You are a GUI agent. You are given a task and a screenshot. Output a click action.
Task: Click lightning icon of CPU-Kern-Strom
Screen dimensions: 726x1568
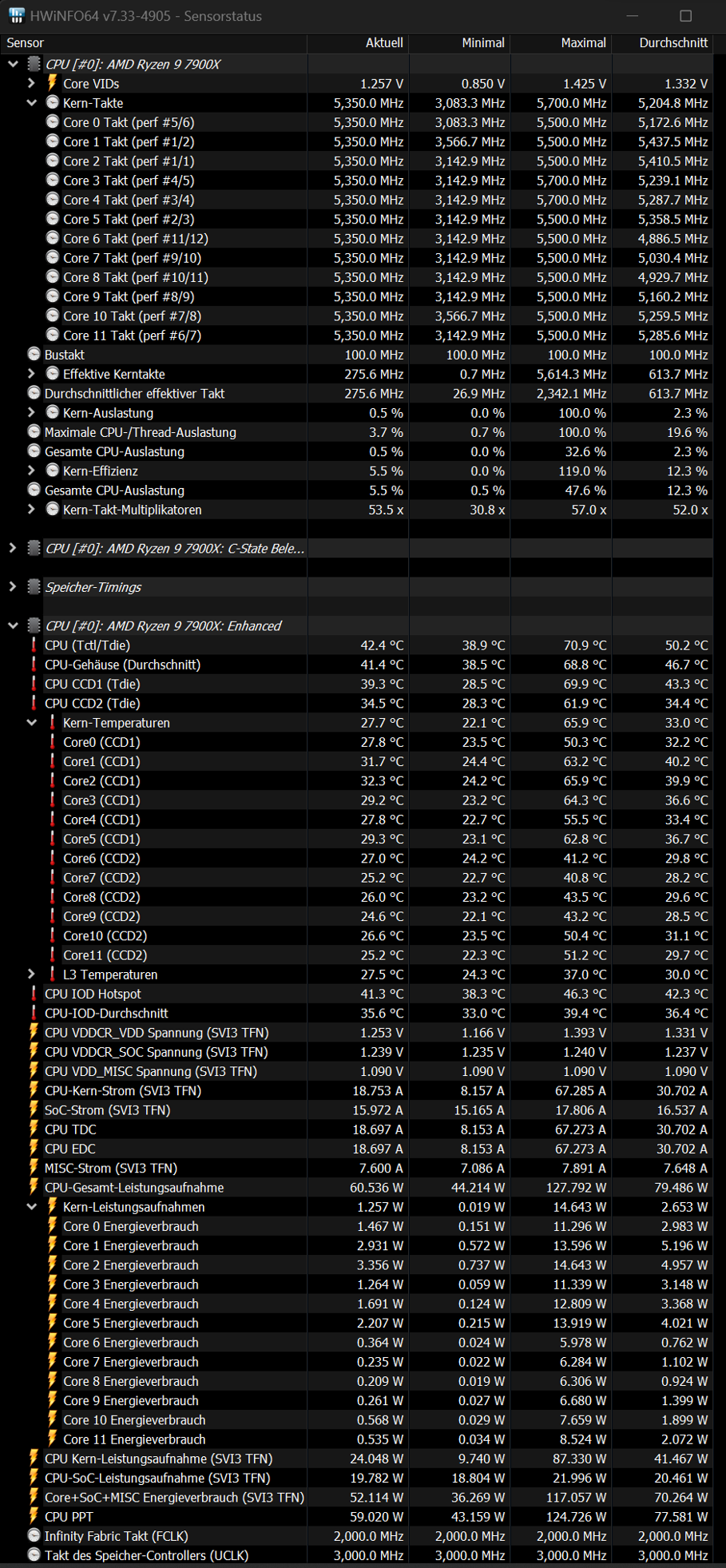click(x=34, y=1090)
